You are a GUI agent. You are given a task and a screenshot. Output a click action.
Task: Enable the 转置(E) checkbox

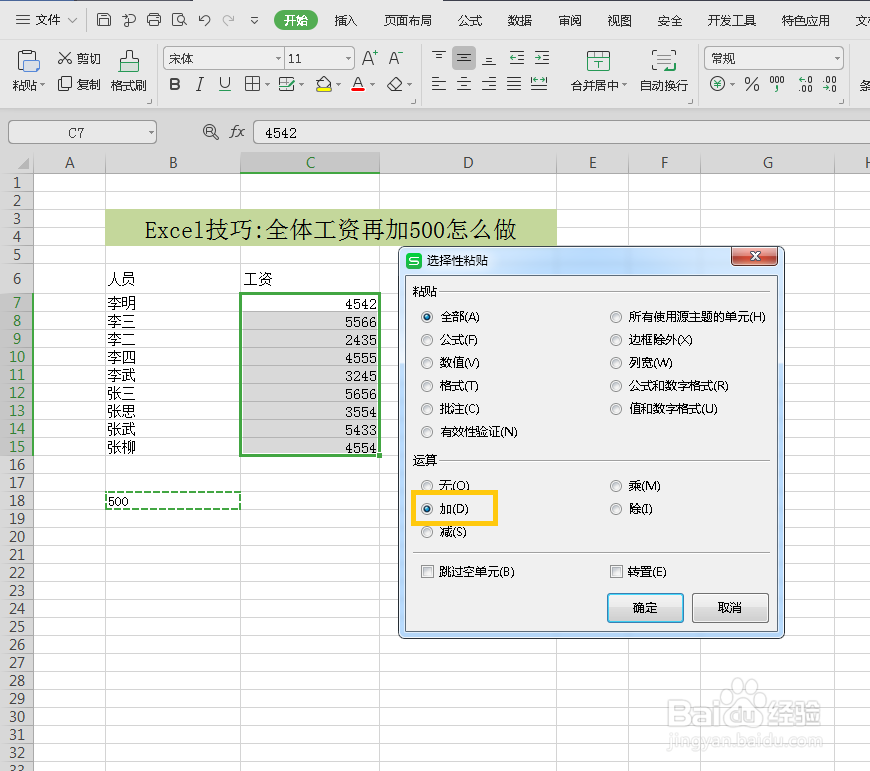(x=615, y=570)
